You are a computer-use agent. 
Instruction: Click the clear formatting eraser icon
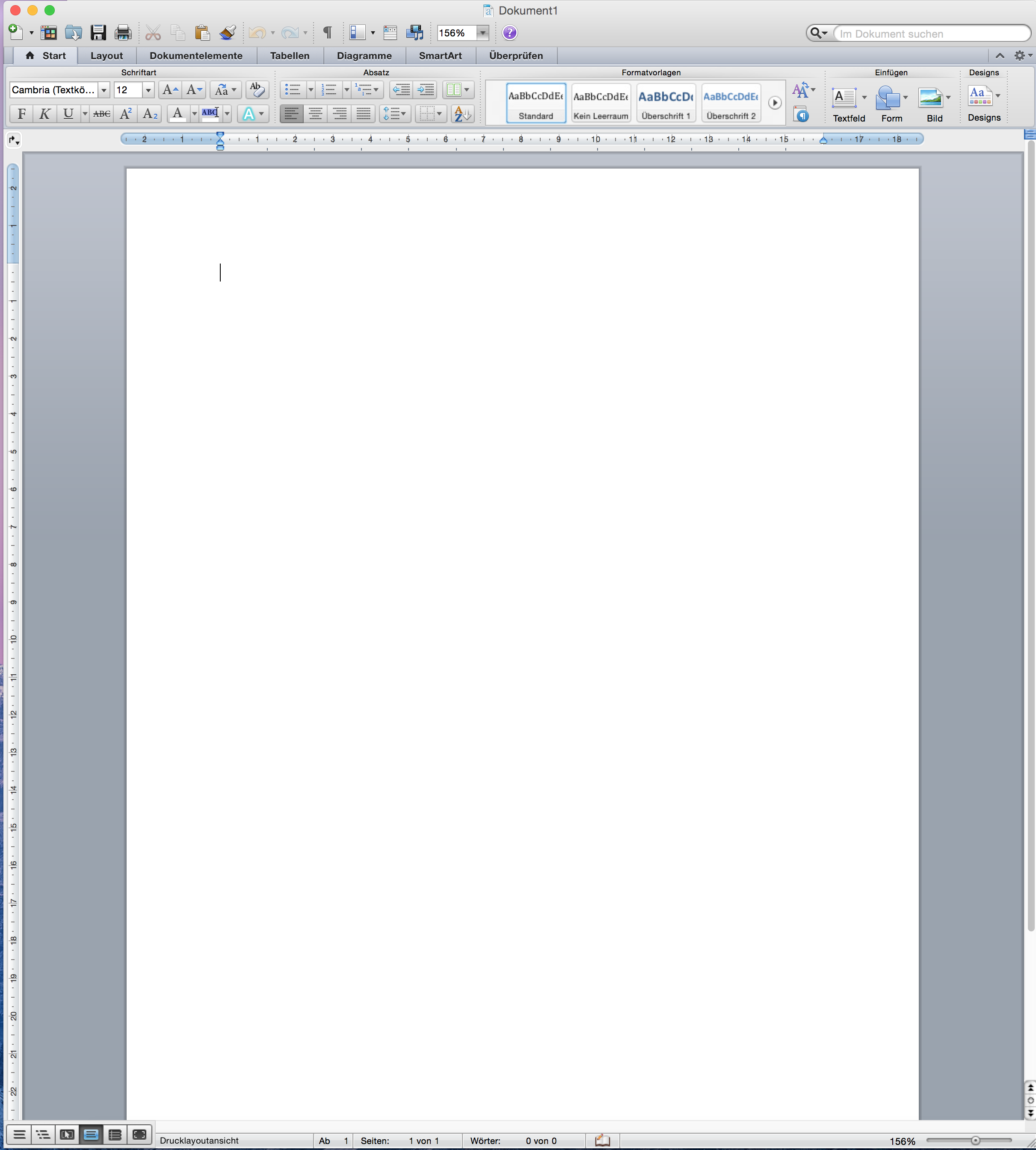point(257,89)
